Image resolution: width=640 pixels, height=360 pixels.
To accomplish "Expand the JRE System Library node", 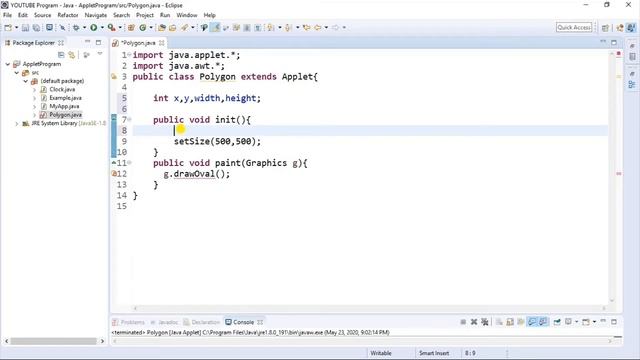I will 17,123.
